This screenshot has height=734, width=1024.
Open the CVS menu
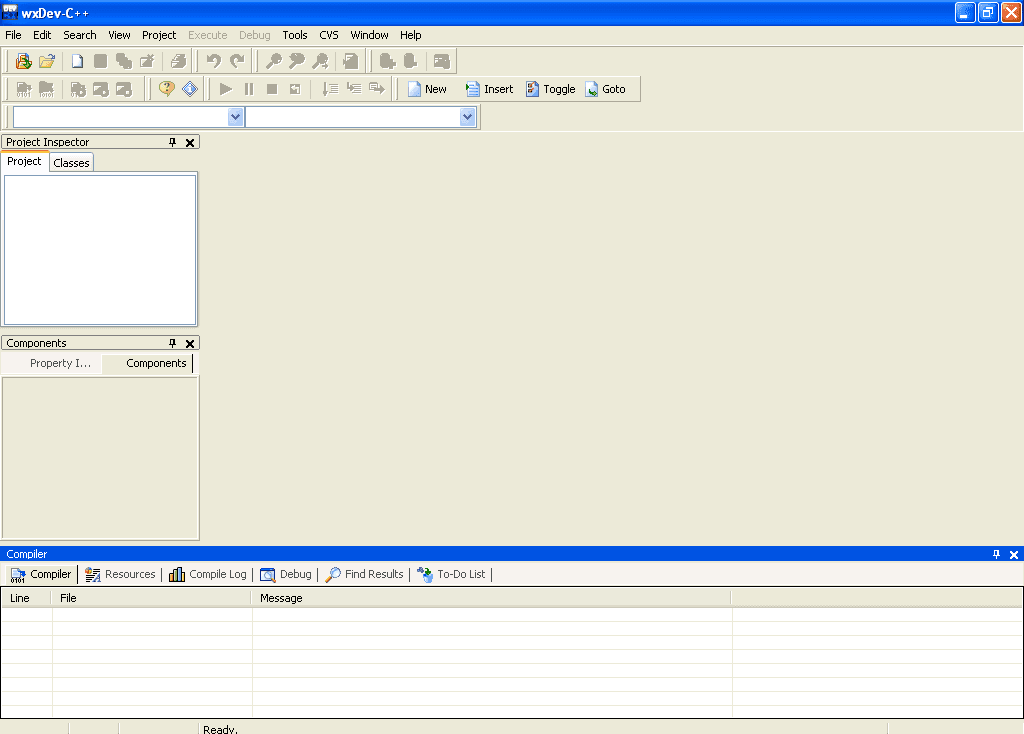(x=328, y=35)
